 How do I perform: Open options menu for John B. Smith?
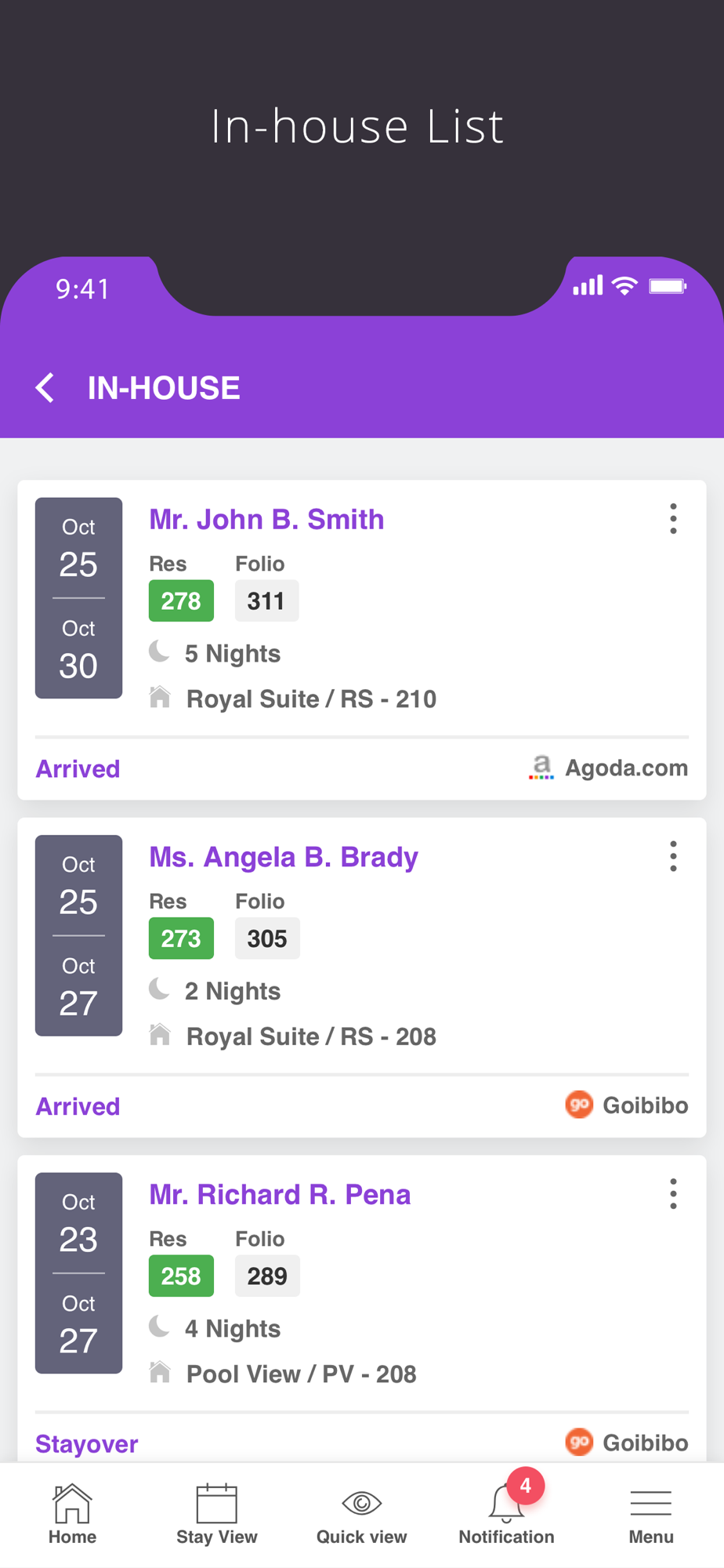(673, 519)
